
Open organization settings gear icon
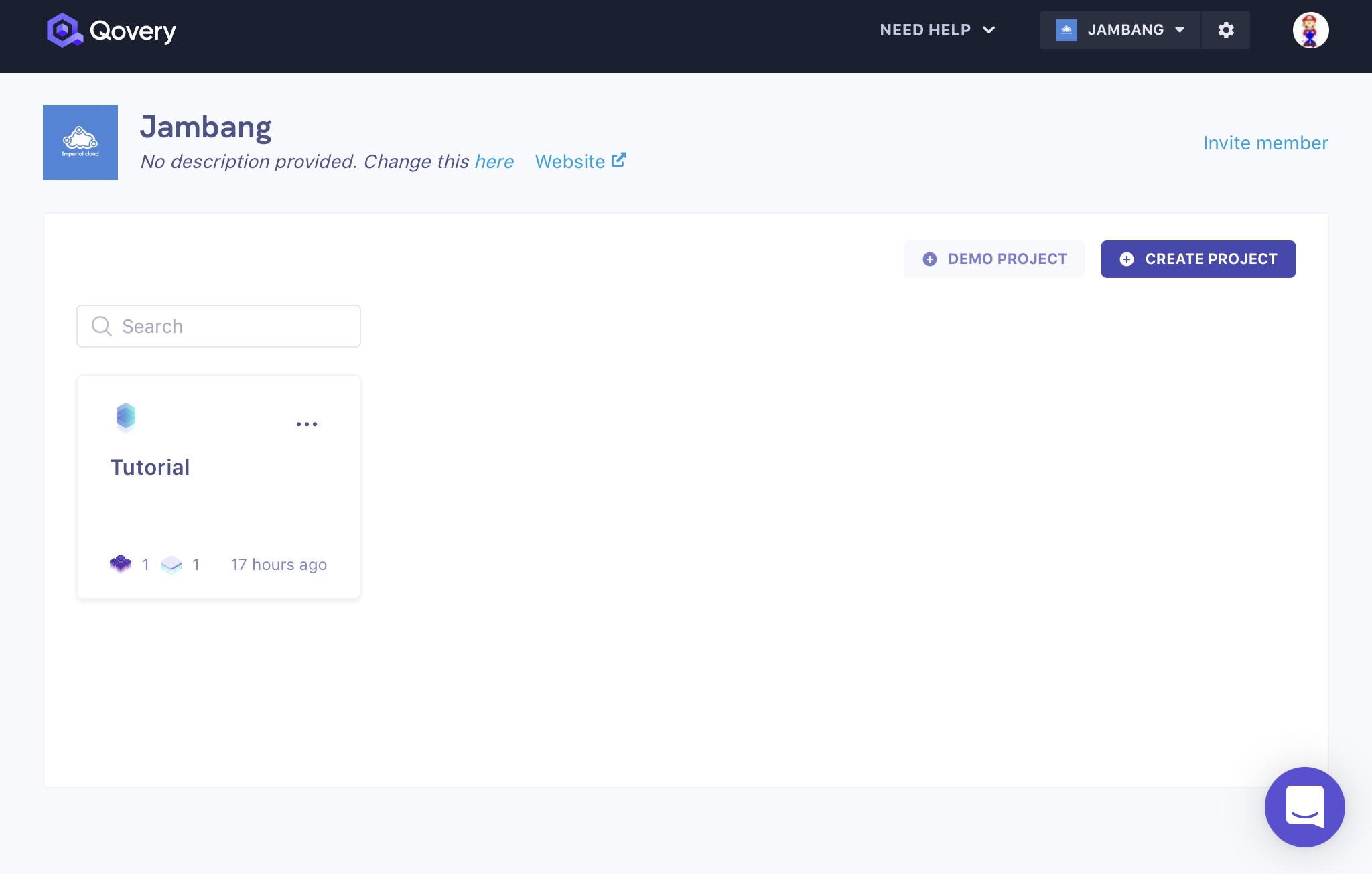pyautogui.click(x=1226, y=30)
